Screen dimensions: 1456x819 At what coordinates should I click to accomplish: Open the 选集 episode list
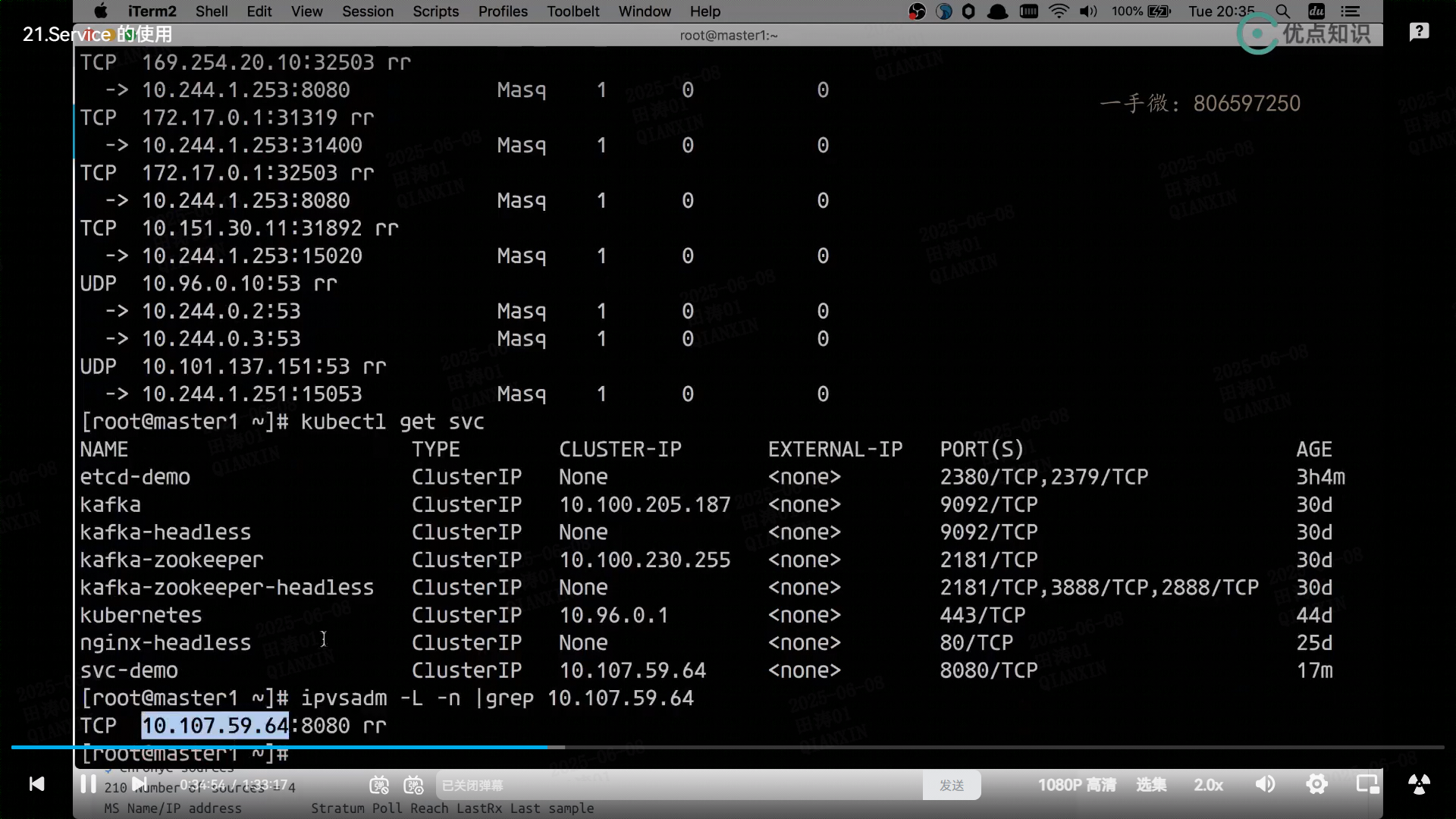point(1151,785)
